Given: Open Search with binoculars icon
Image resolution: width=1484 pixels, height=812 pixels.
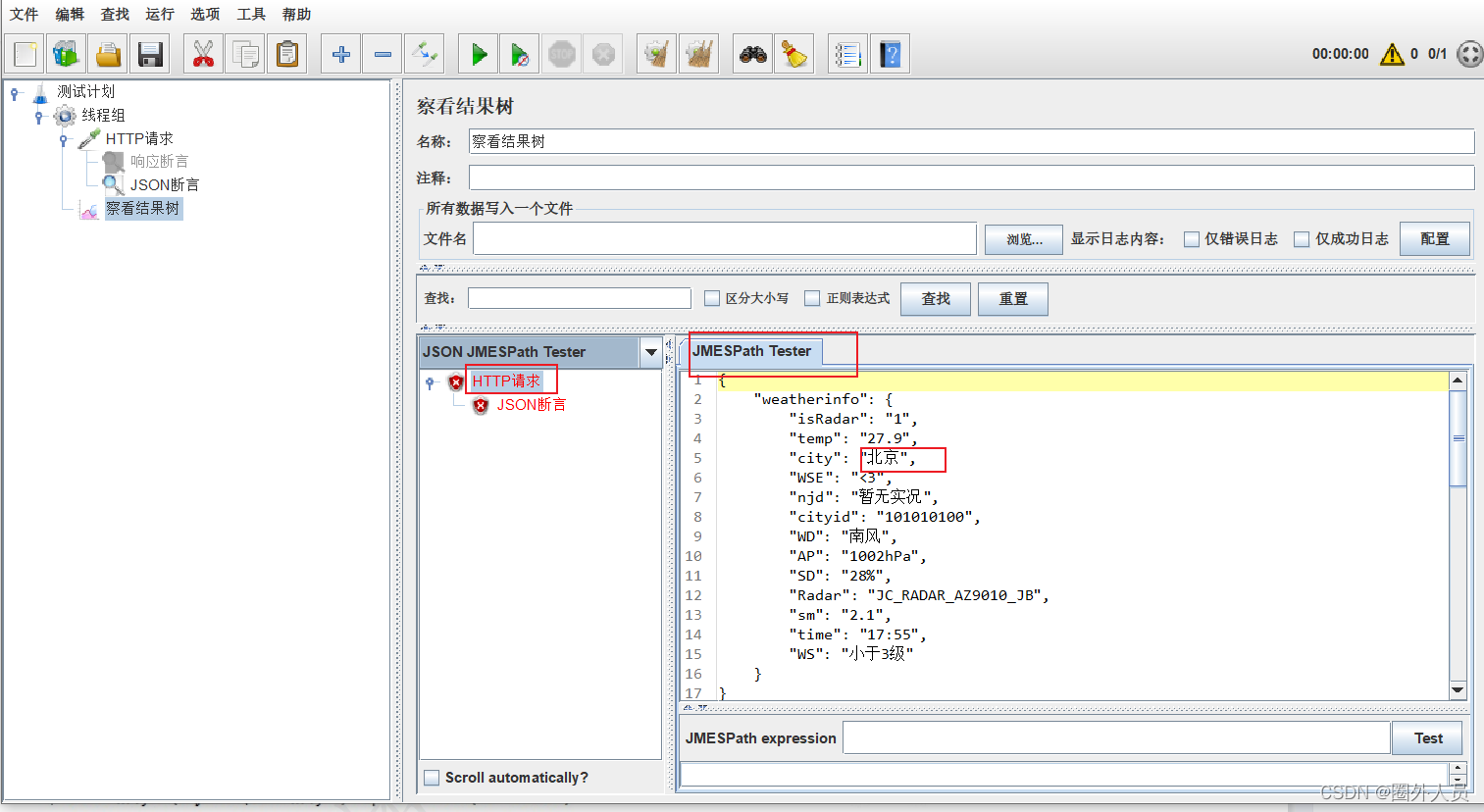Looking at the screenshot, I should 753,54.
